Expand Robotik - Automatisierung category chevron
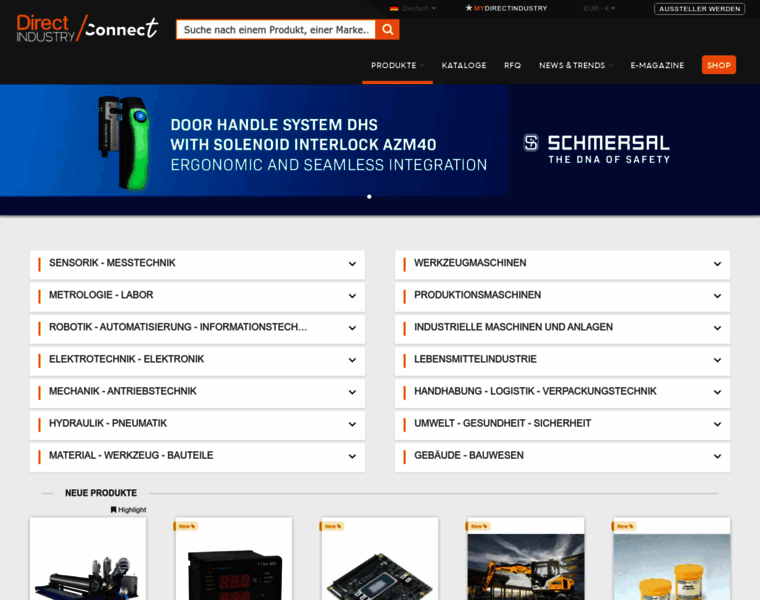Viewport: 760px width, 600px height. click(352, 328)
